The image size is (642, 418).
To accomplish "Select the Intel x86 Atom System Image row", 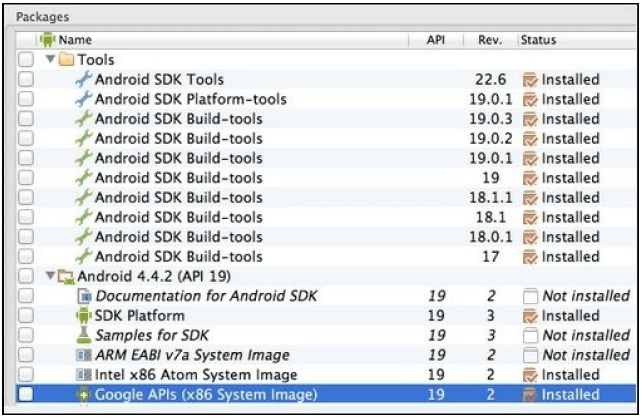I will 326,375.
